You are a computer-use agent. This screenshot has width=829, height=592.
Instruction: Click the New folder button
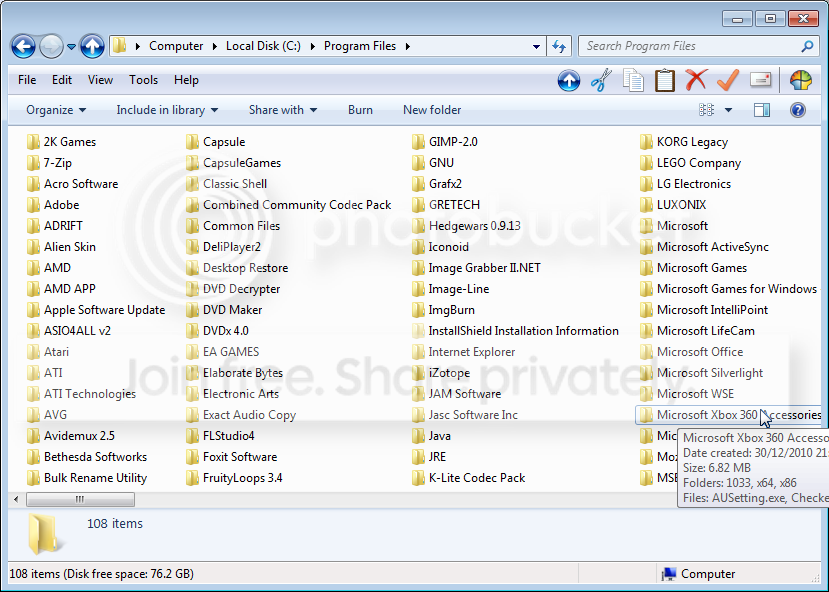point(432,110)
